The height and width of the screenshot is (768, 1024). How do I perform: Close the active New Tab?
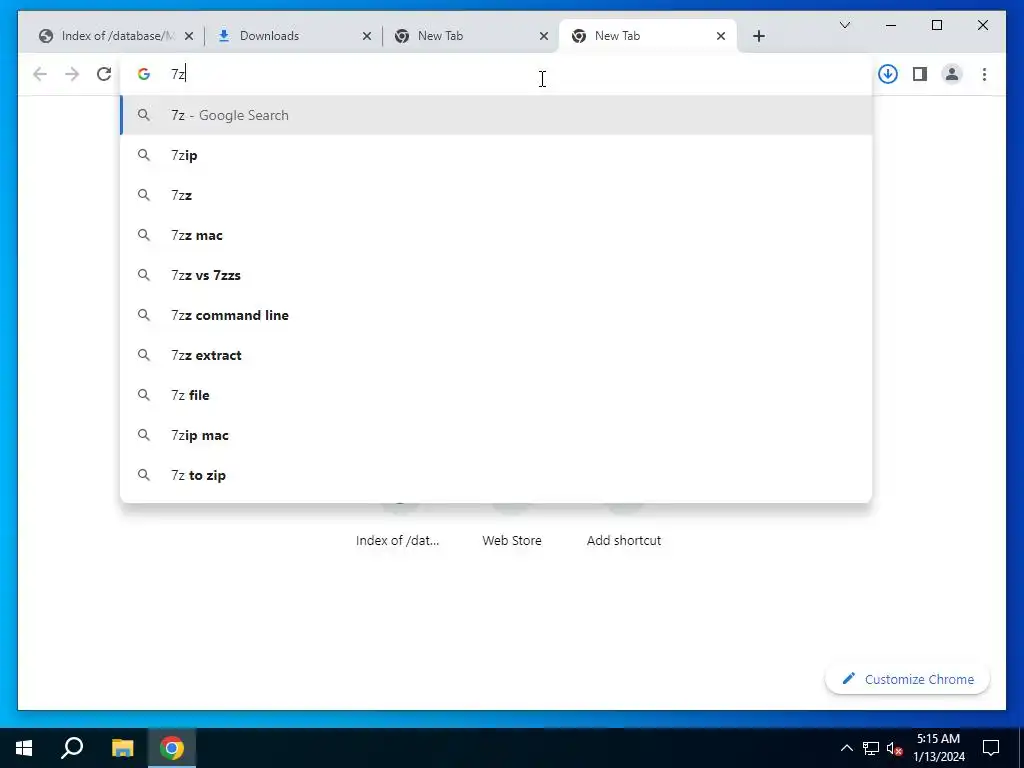click(720, 36)
